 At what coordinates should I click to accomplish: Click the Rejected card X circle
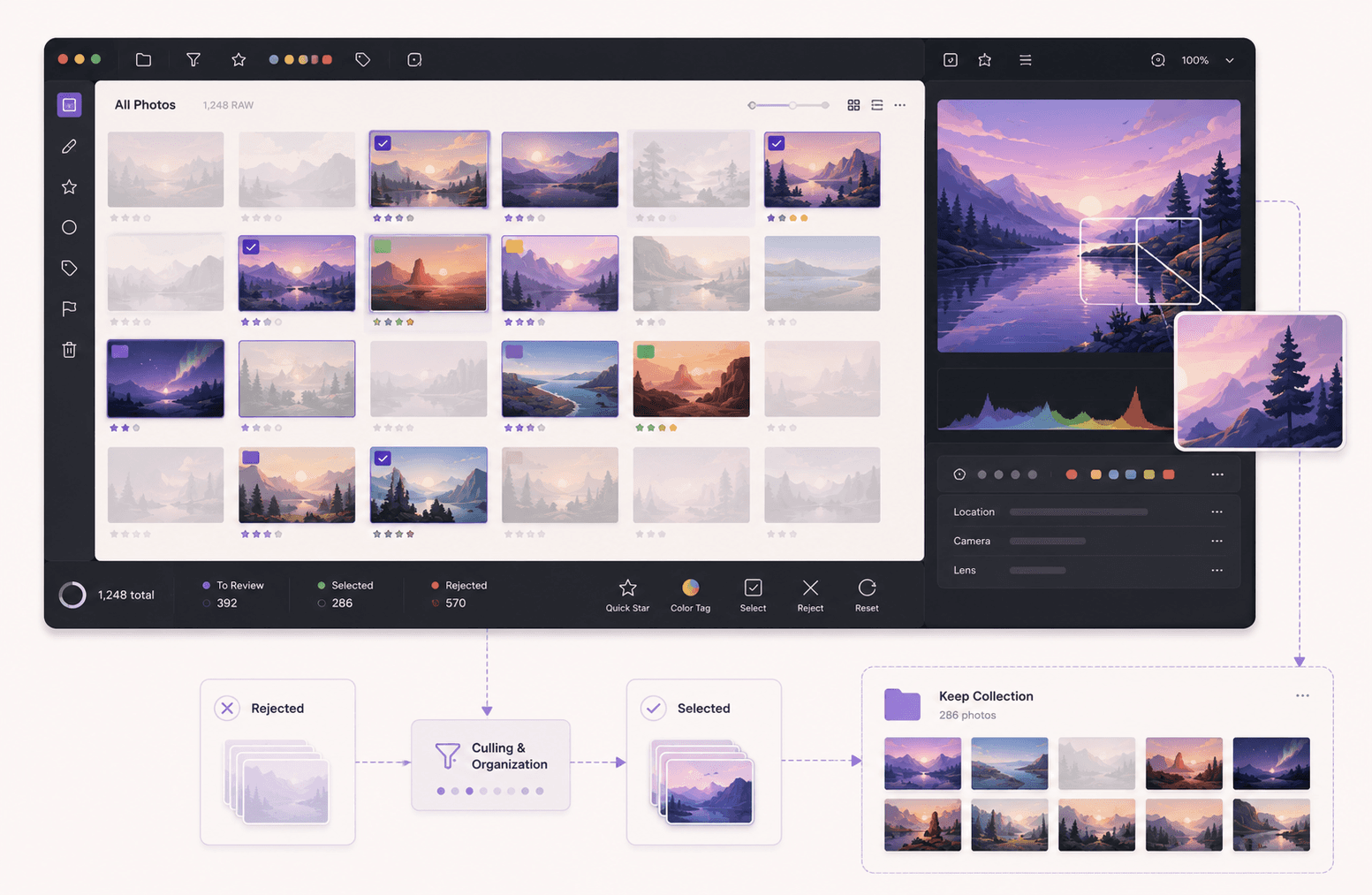[227, 708]
